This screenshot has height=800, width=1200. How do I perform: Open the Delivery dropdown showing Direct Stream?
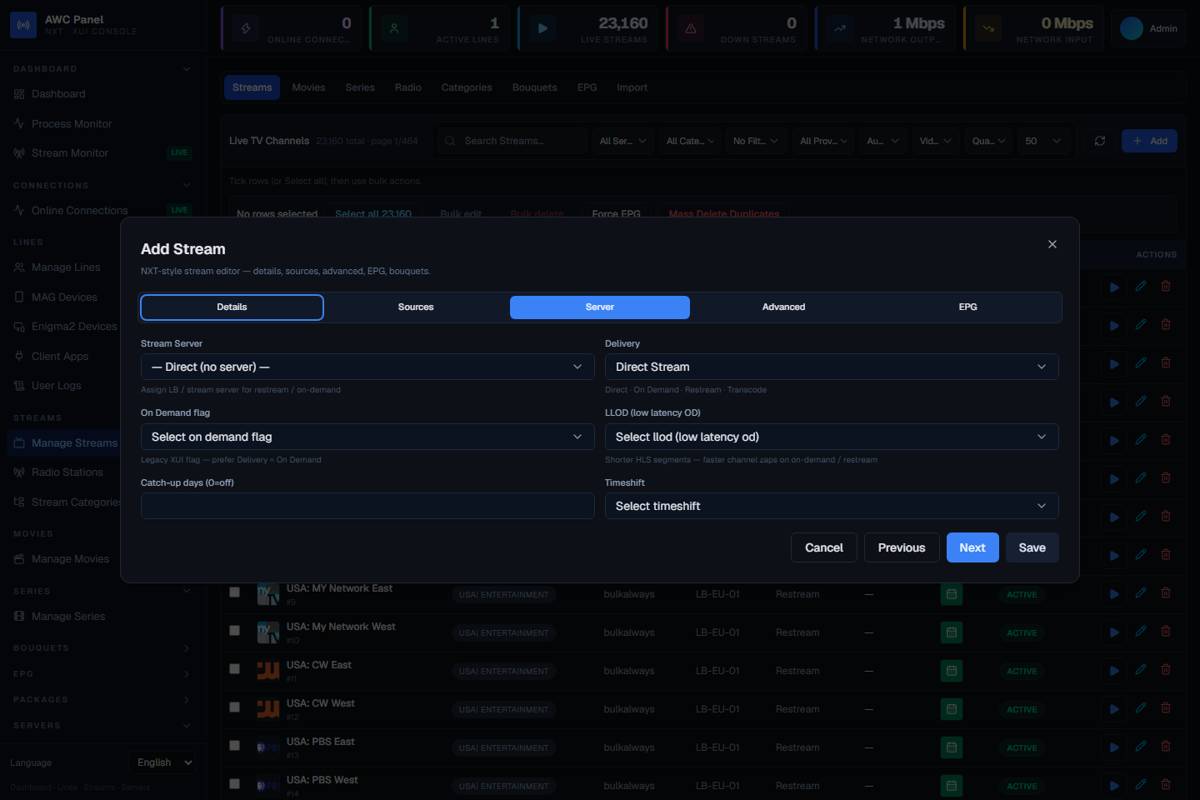coord(832,367)
